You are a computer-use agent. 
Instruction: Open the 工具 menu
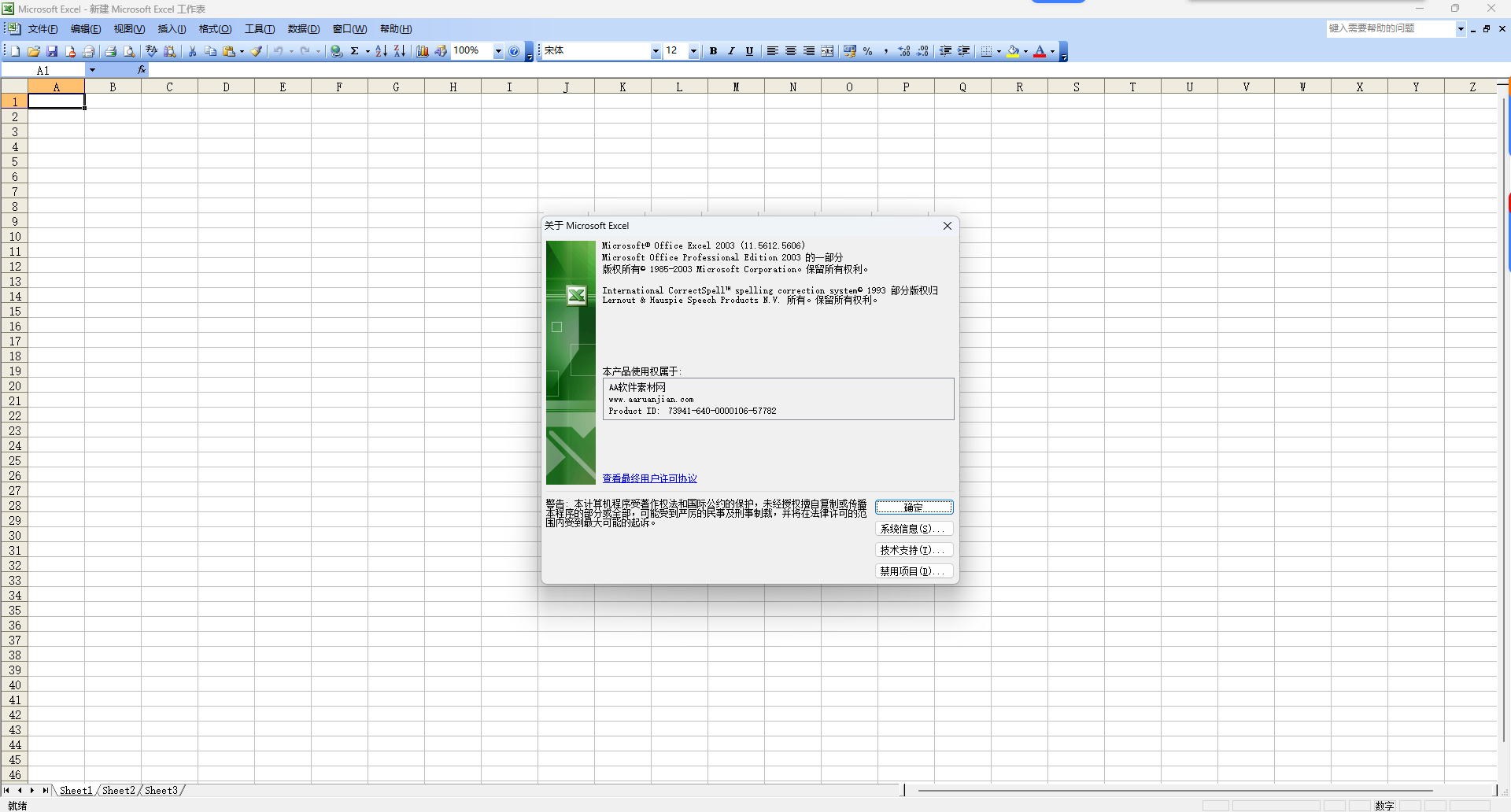[260, 29]
